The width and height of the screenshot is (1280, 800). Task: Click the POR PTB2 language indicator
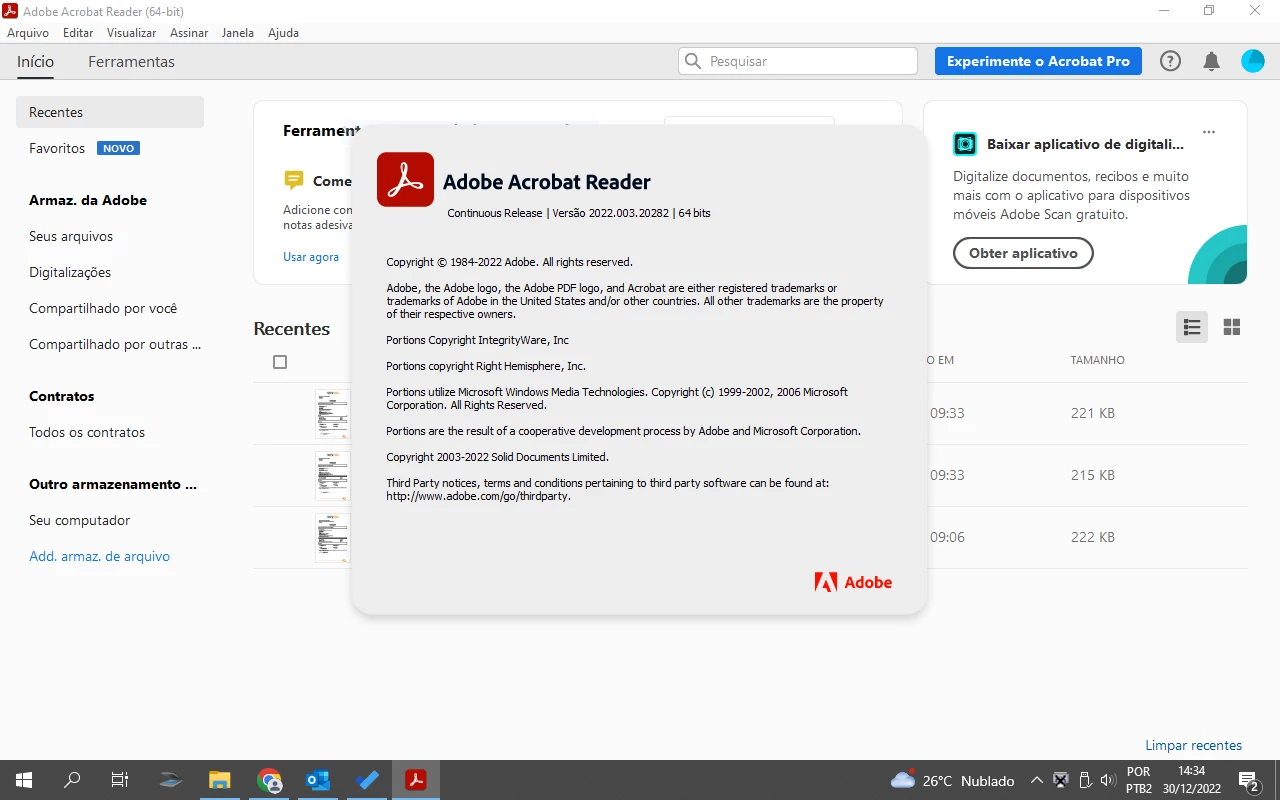1138,780
